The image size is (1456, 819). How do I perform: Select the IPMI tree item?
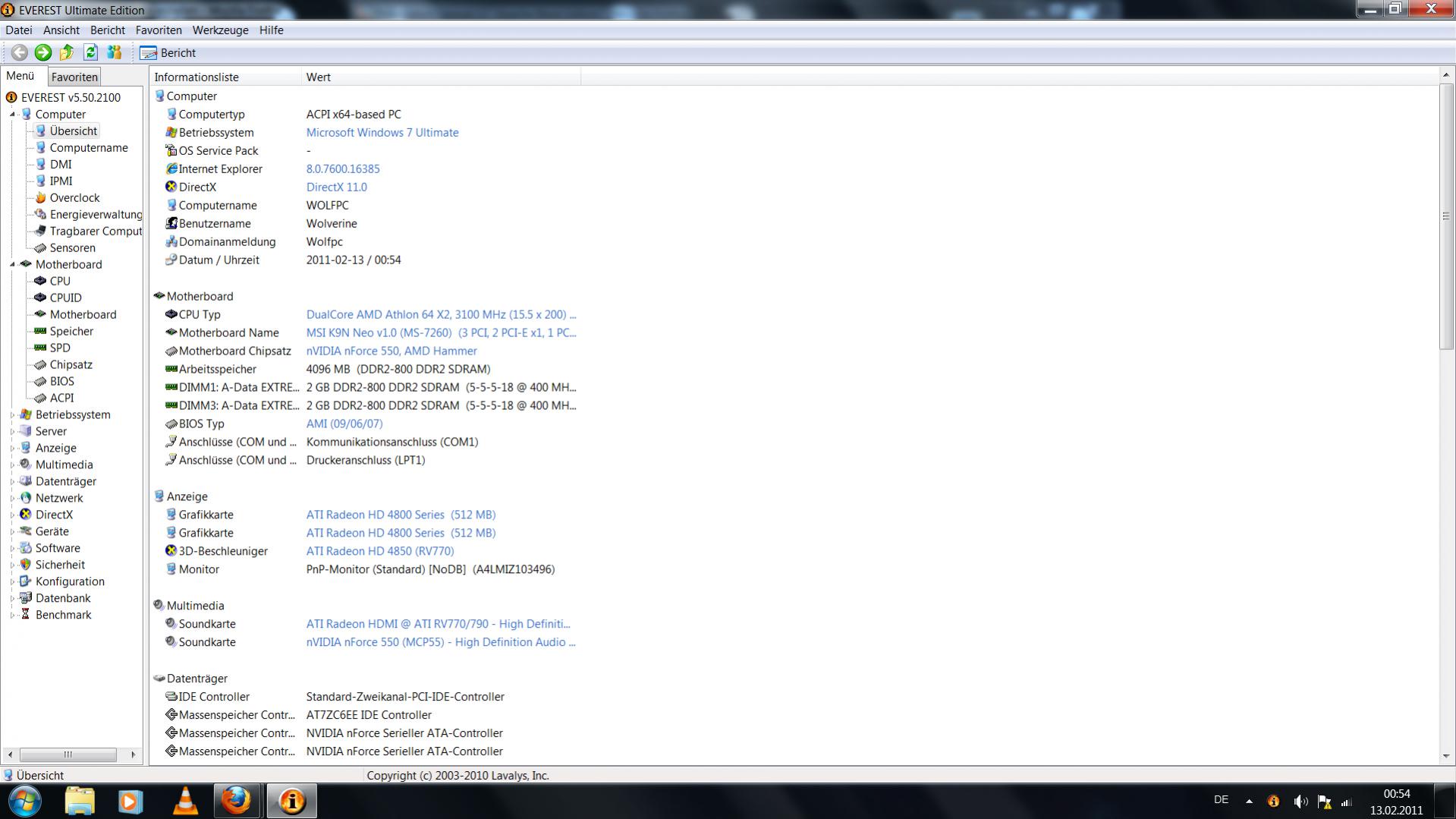pos(61,181)
